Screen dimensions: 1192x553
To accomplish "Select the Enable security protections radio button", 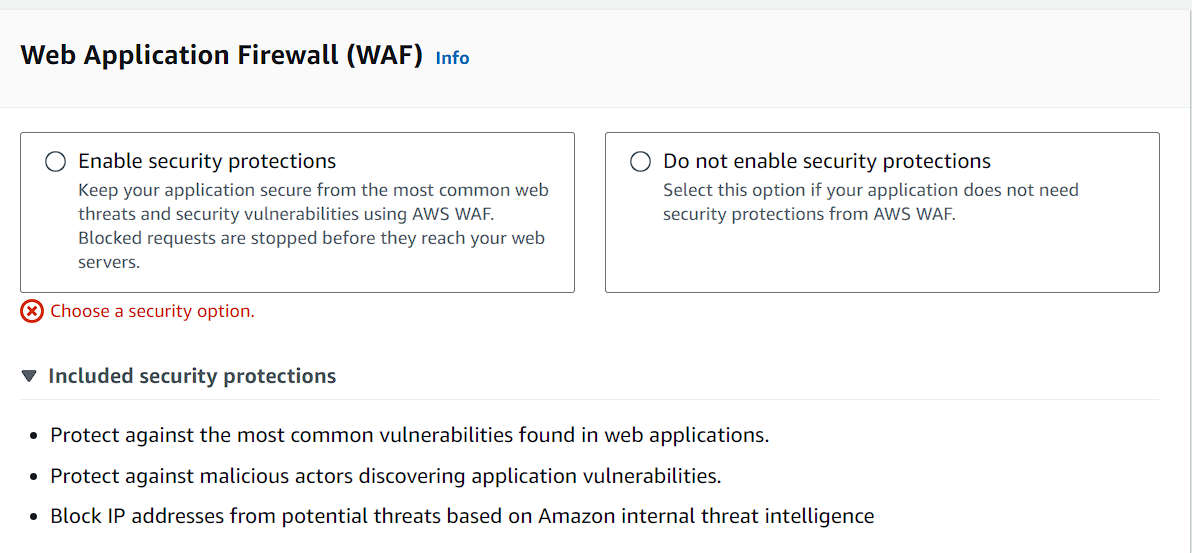I will pyautogui.click(x=55, y=162).
